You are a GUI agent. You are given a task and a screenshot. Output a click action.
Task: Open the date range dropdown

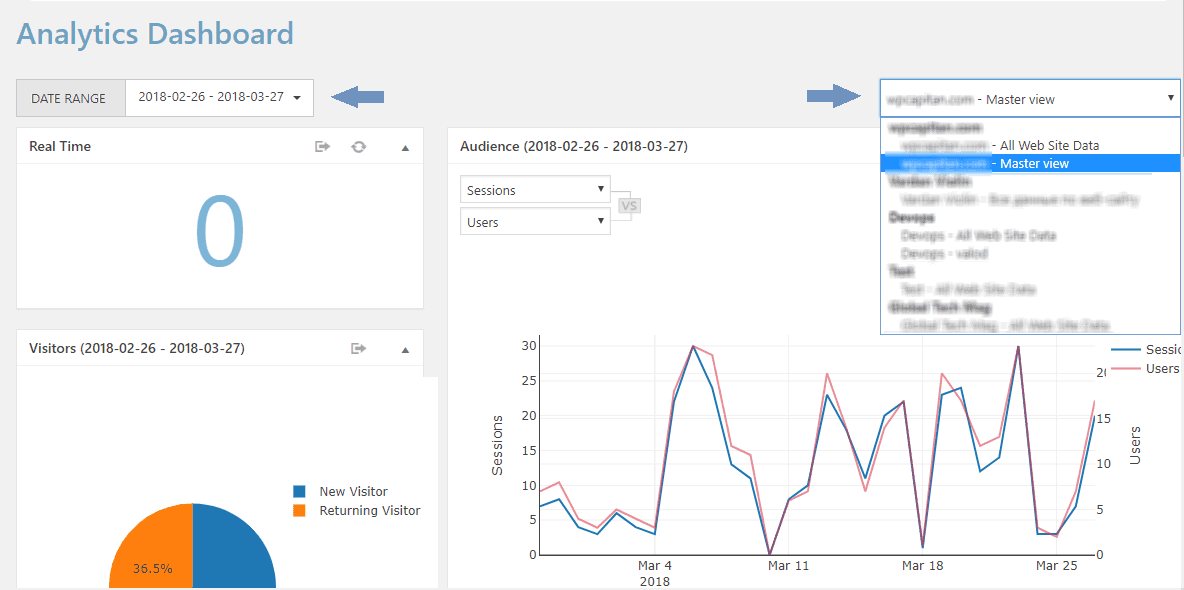tap(219, 97)
